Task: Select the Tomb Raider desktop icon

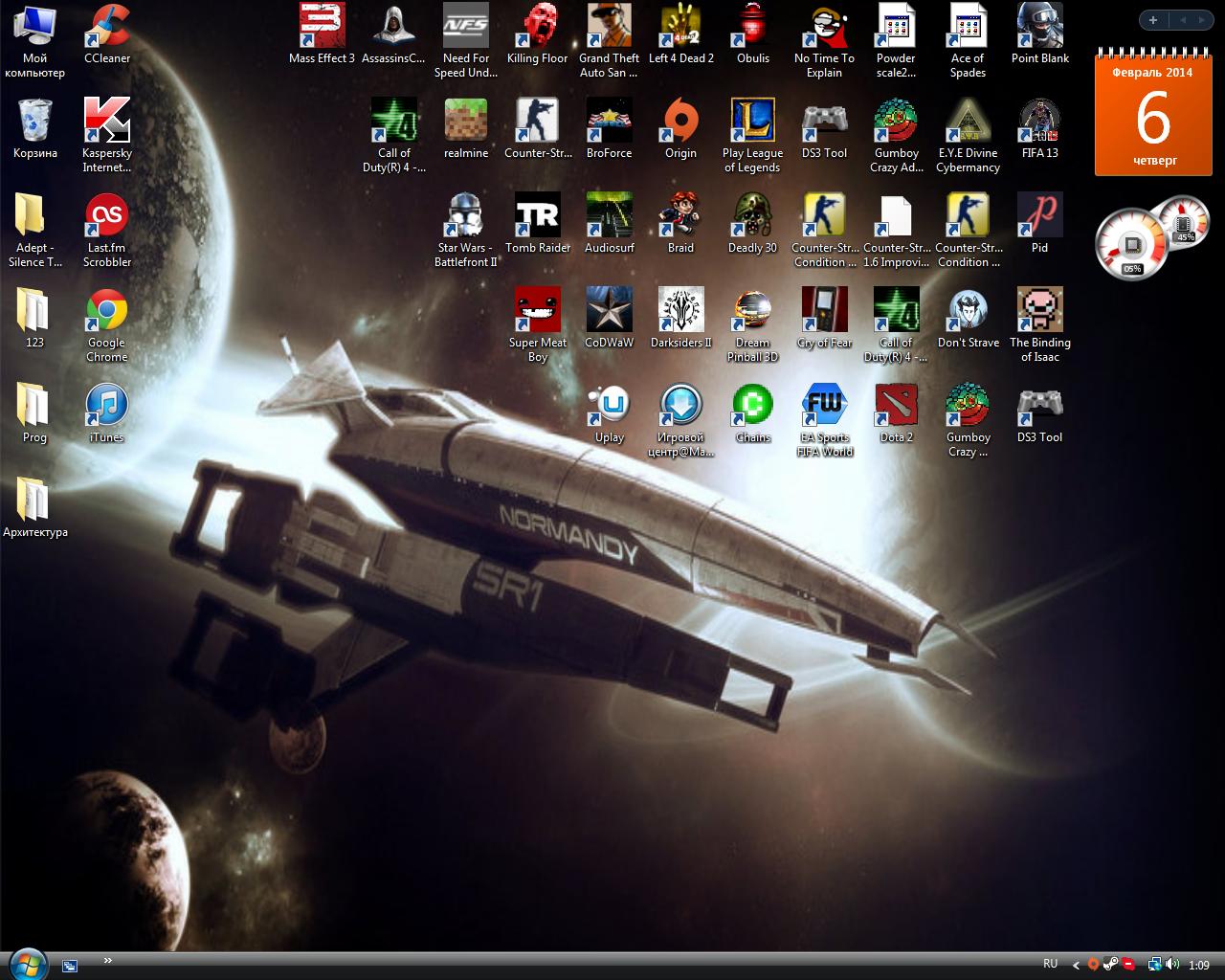Action: click(x=537, y=216)
